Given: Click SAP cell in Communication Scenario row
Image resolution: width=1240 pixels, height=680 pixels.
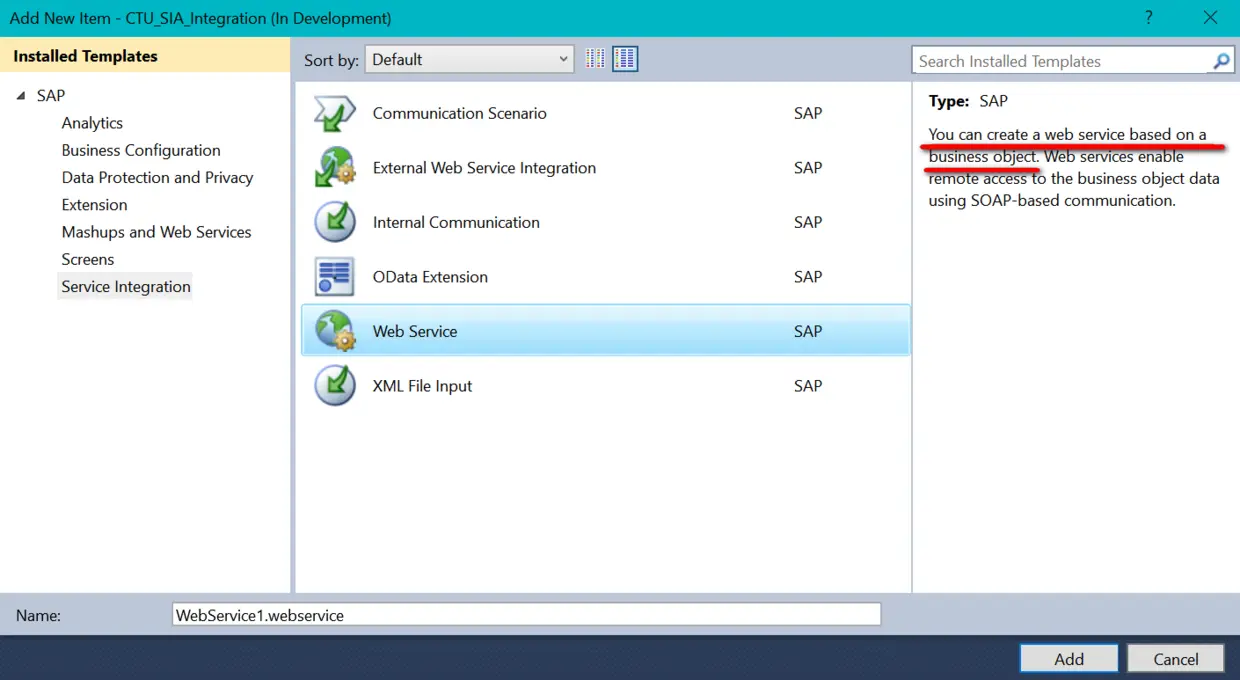Looking at the screenshot, I should [808, 113].
